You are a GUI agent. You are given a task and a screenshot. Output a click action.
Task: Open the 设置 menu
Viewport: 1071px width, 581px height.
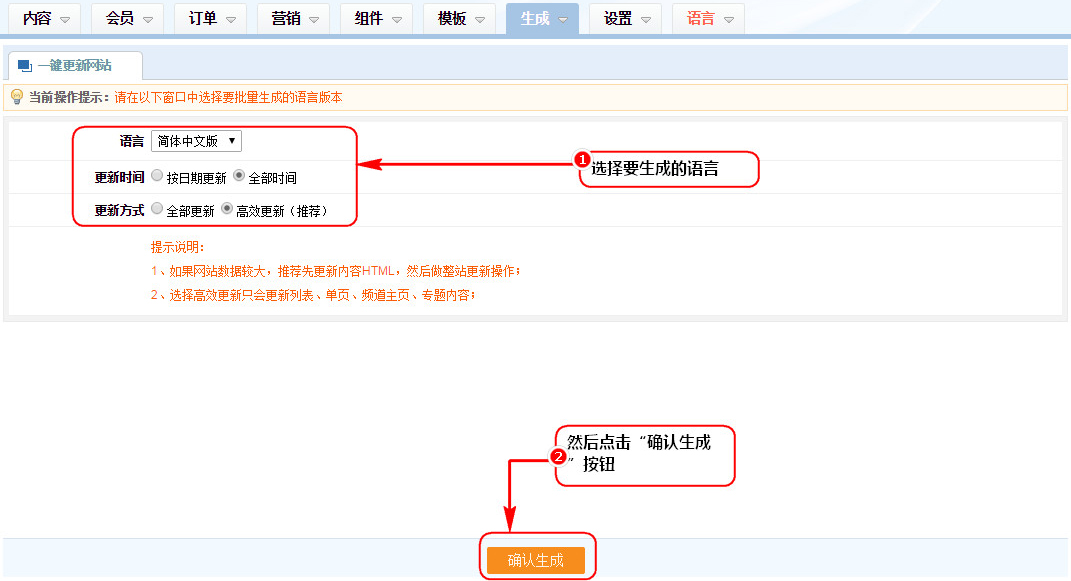pos(625,19)
